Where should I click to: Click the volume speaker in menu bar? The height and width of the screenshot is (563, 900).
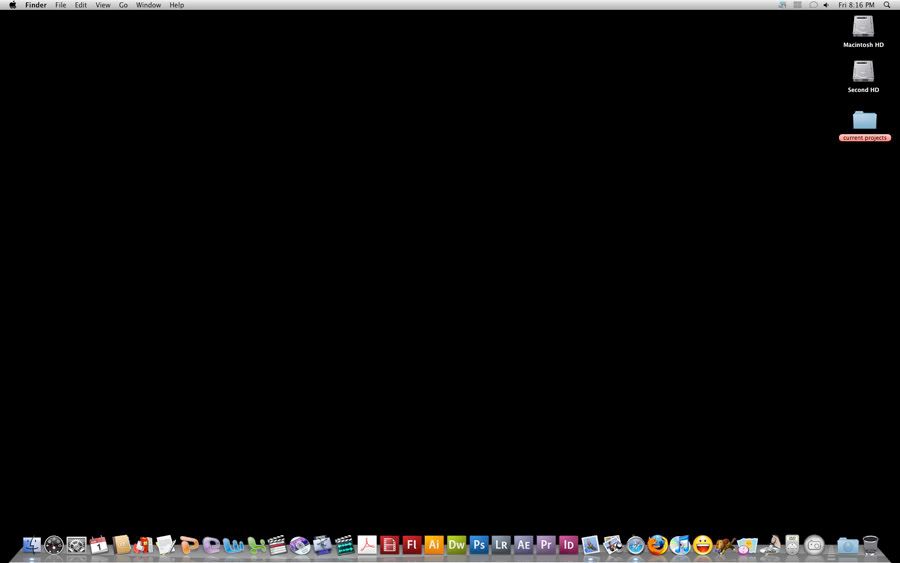click(826, 5)
